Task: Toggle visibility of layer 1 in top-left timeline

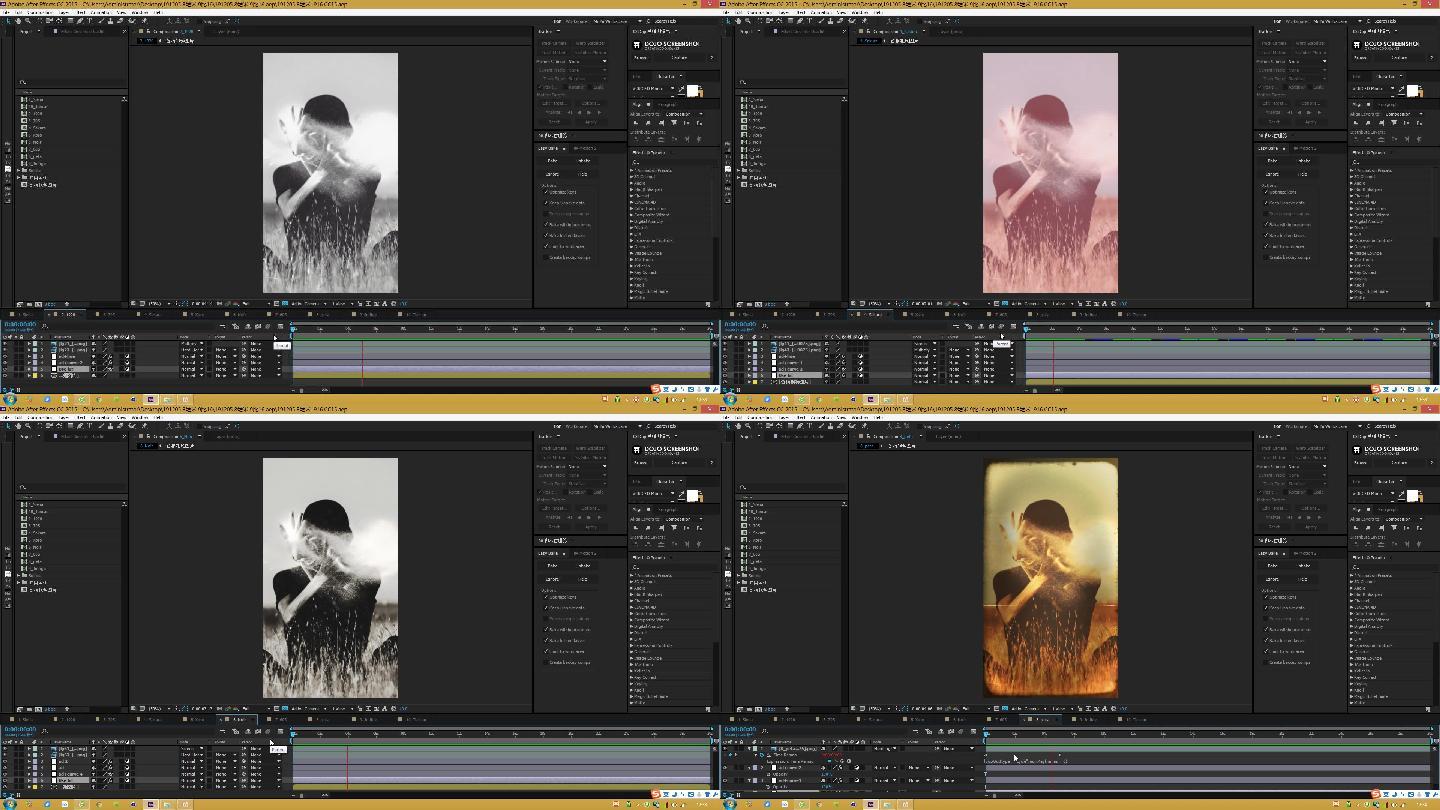Action: (x=5, y=343)
